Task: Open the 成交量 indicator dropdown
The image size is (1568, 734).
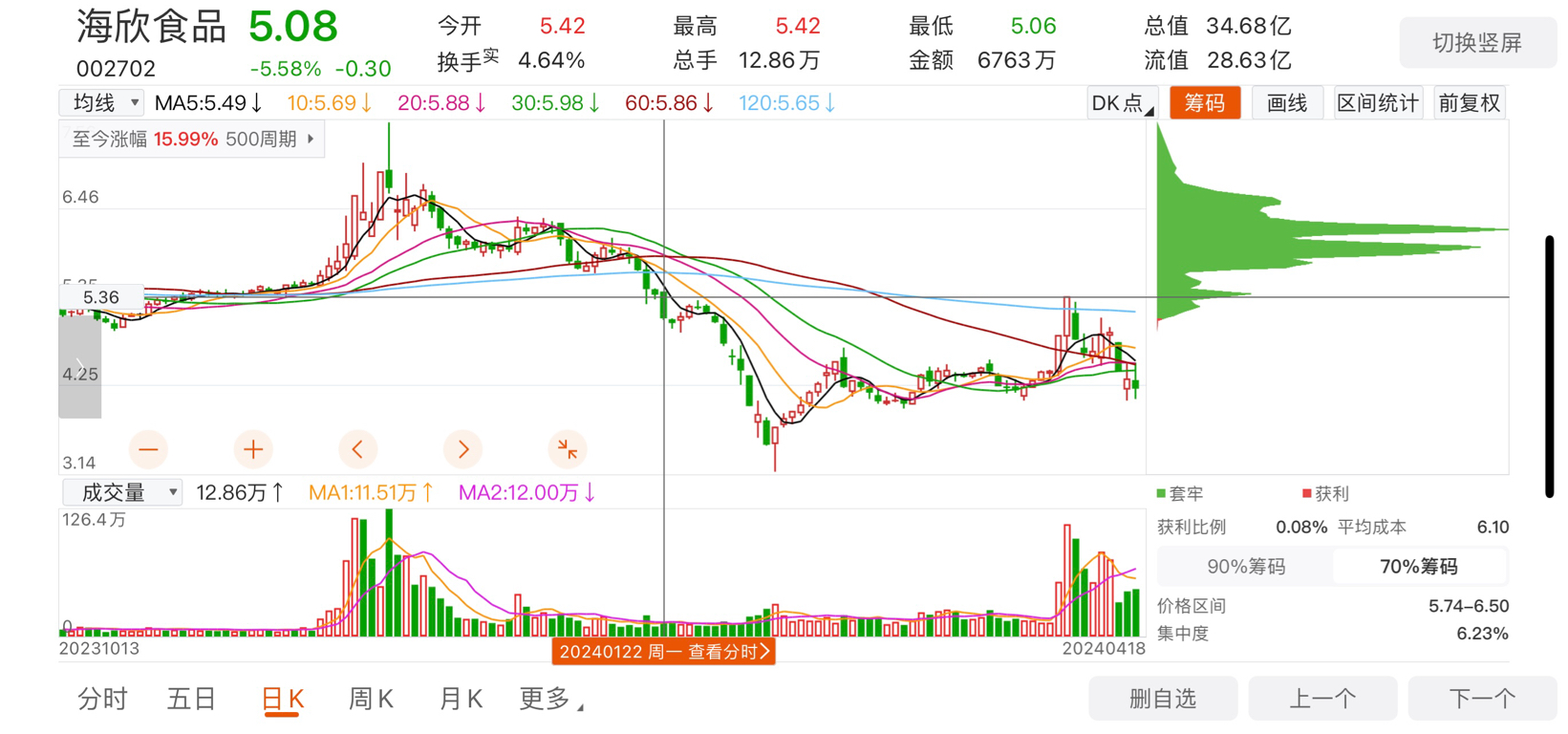Action: (x=122, y=492)
